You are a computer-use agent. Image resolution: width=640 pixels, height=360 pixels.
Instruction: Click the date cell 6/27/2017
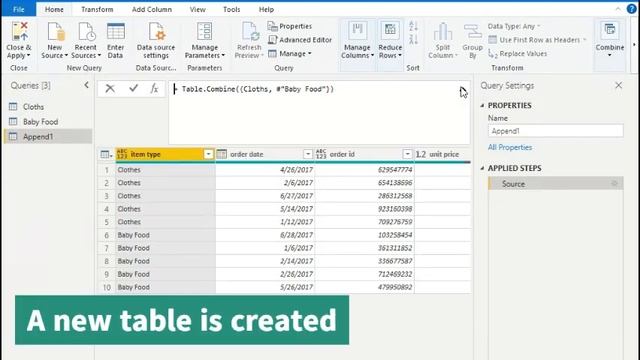[265, 196]
